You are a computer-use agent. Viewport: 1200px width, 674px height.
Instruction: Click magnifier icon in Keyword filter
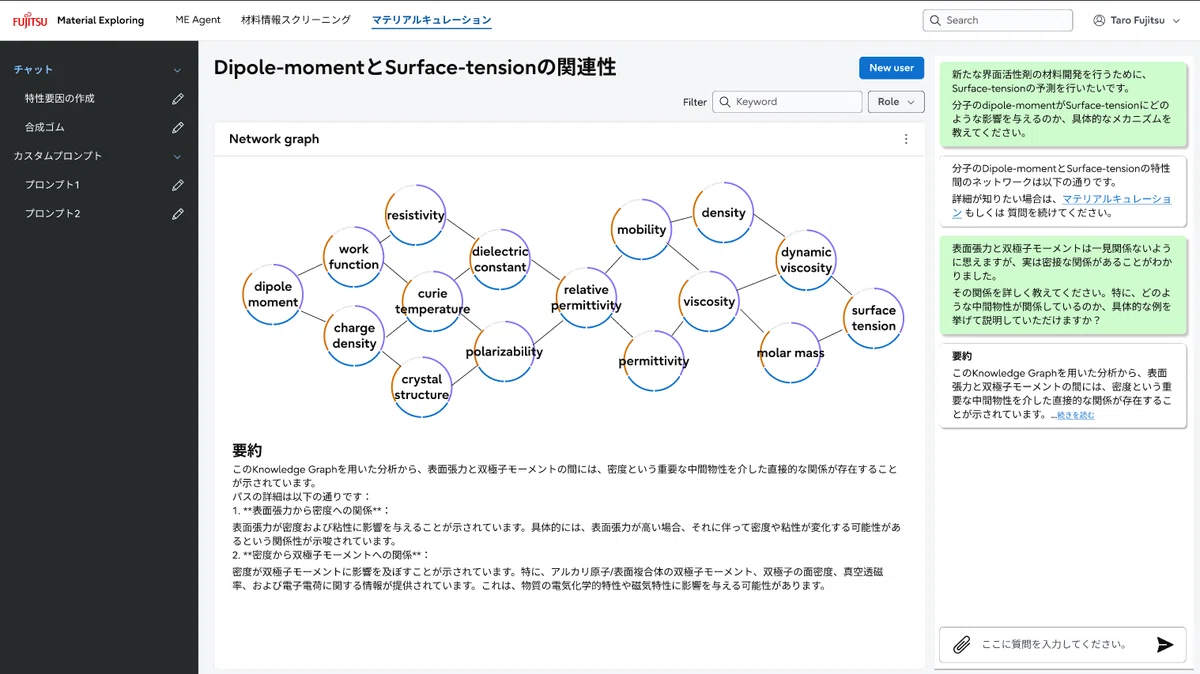(724, 102)
